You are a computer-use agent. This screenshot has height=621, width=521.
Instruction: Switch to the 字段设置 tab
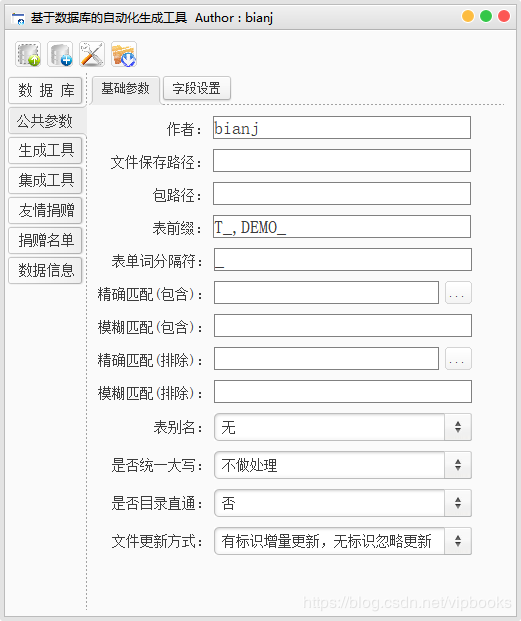click(197, 88)
